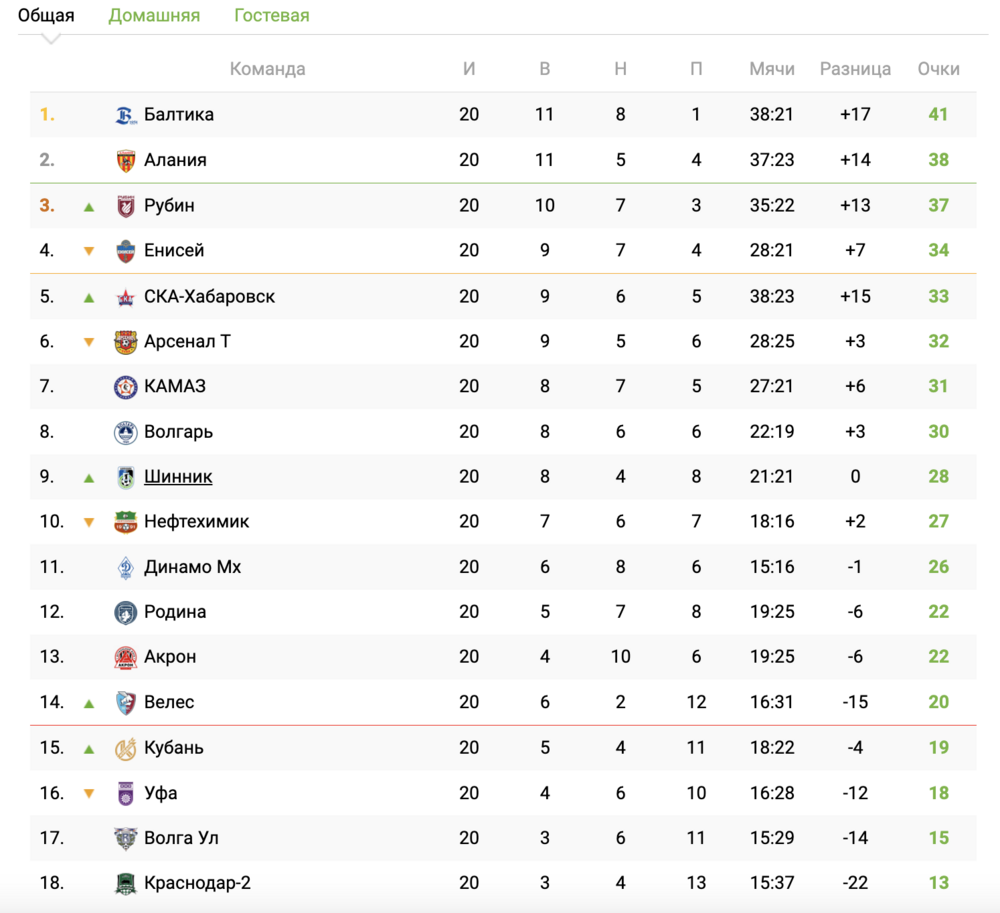Click the green up arrow beside Велес
The height and width of the screenshot is (913, 1000).
pyautogui.click(x=89, y=704)
